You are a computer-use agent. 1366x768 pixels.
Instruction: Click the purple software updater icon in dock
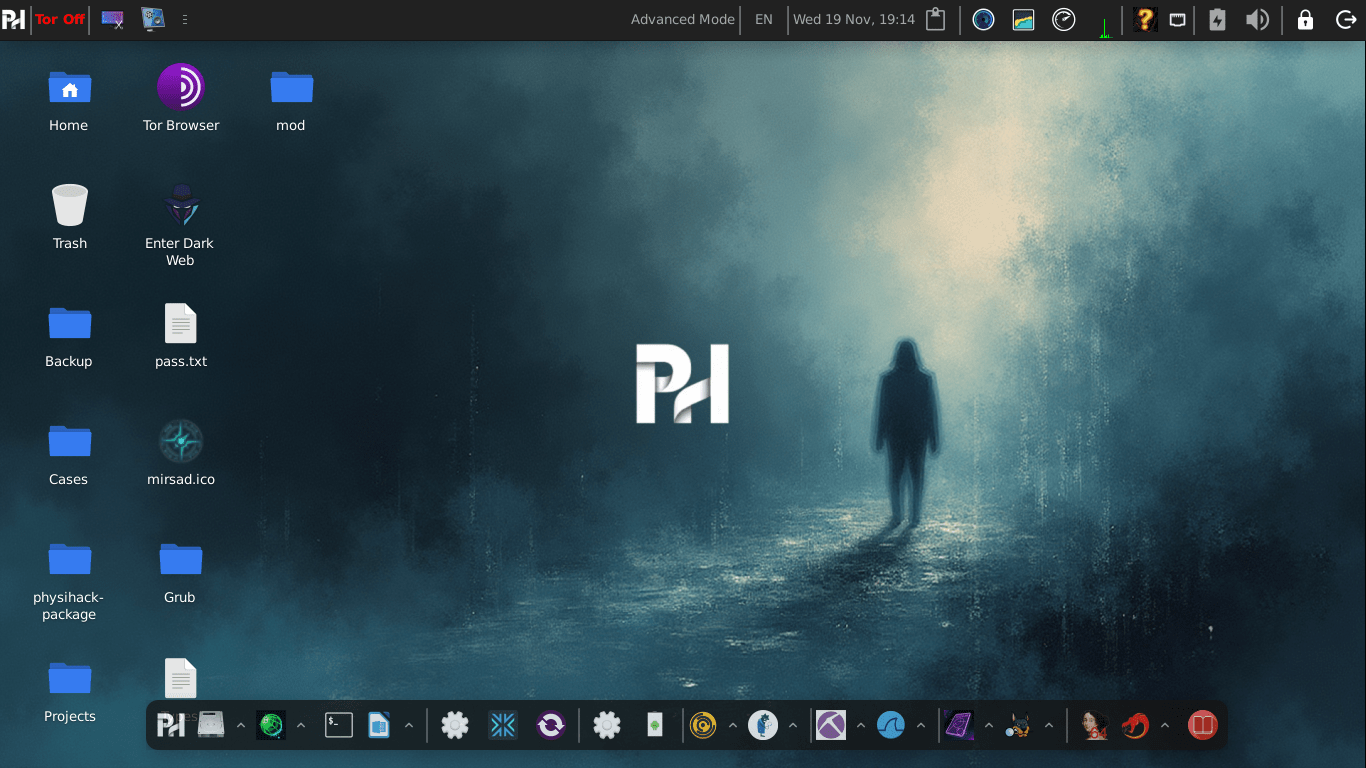(551, 725)
